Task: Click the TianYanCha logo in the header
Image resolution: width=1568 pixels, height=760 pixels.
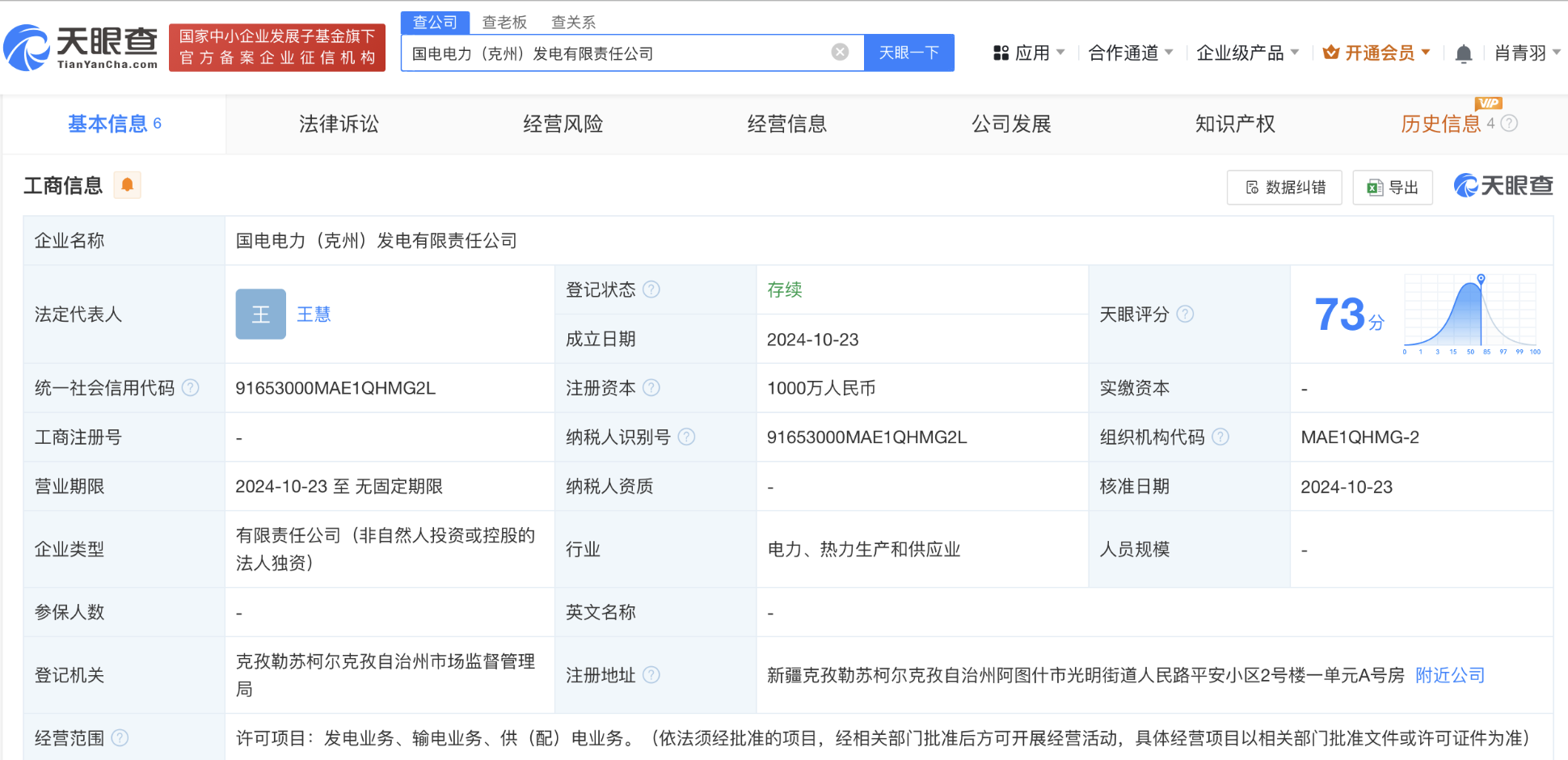Action: click(81, 48)
